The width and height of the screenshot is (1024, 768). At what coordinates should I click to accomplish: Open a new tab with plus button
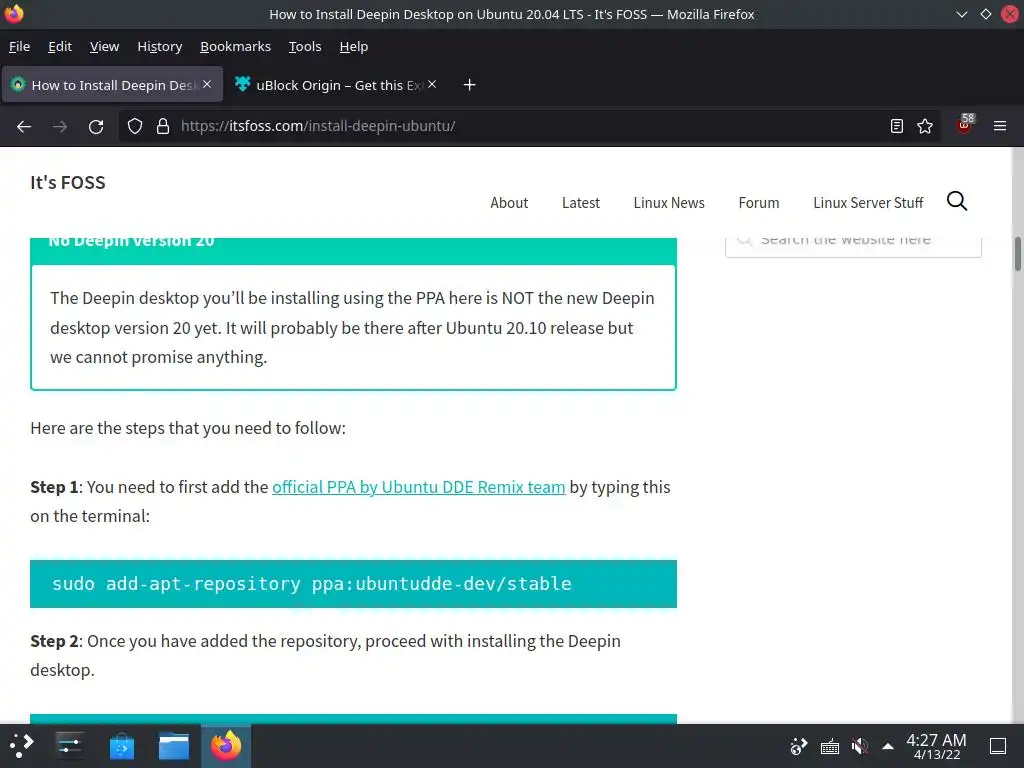(x=469, y=85)
